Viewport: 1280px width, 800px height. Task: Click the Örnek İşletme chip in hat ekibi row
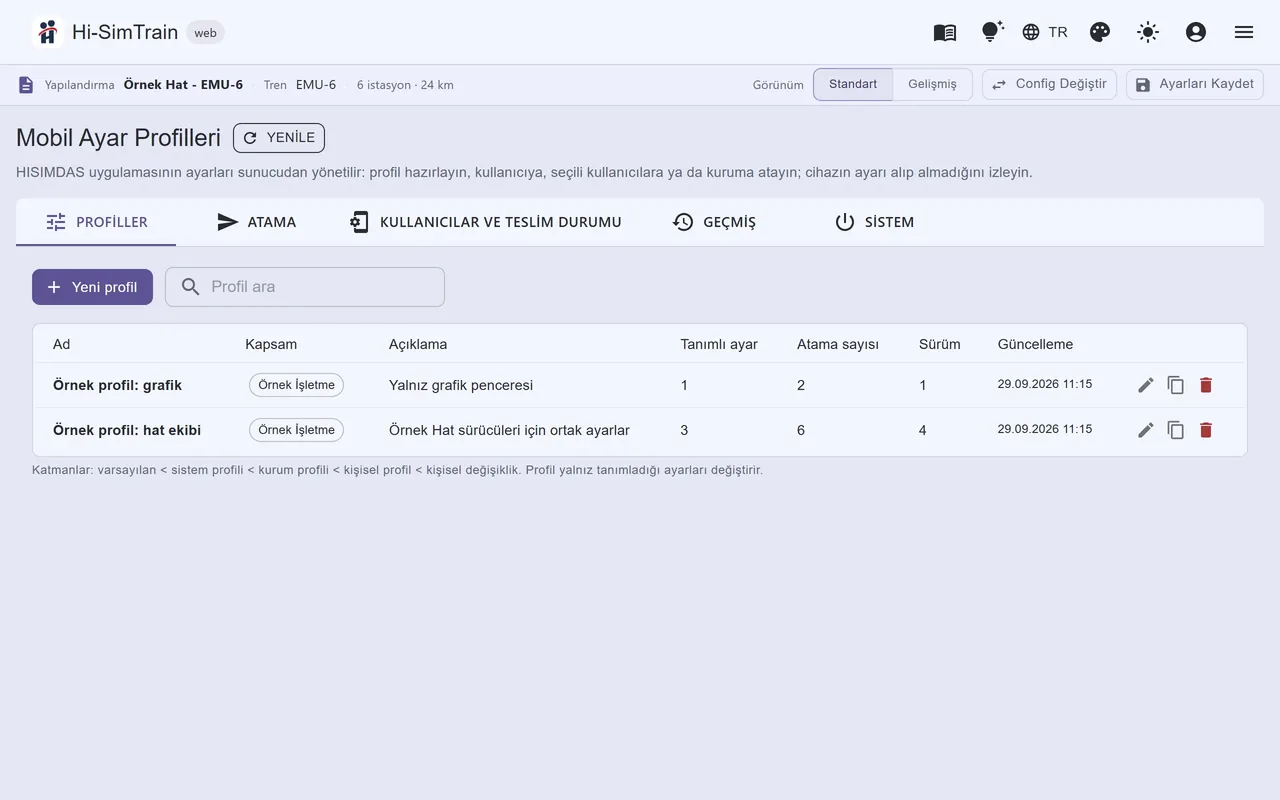point(296,430)
